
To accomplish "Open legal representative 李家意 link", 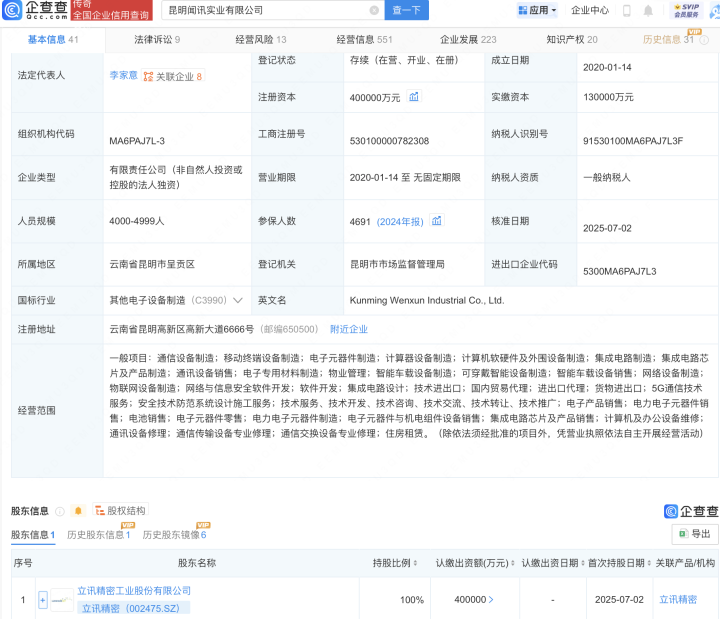I will tap(124, 76).
